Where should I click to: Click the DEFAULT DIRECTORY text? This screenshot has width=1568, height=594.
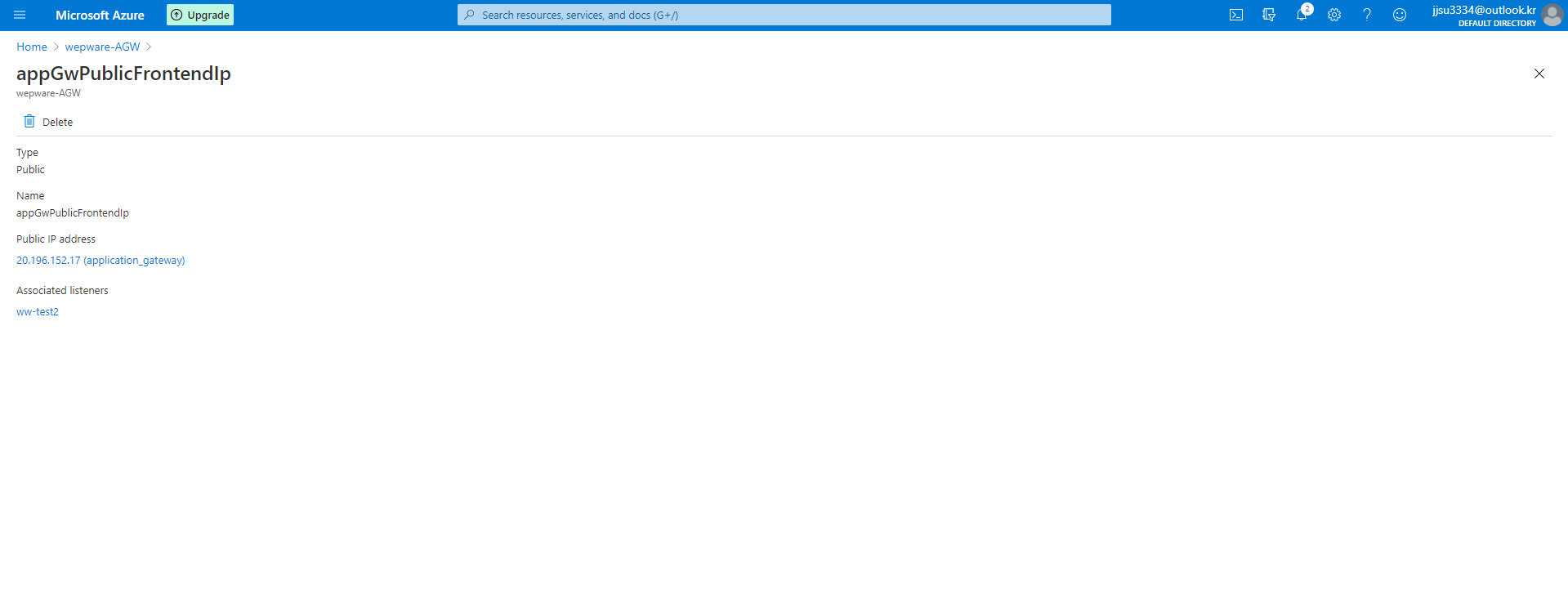click(1497, 23)
